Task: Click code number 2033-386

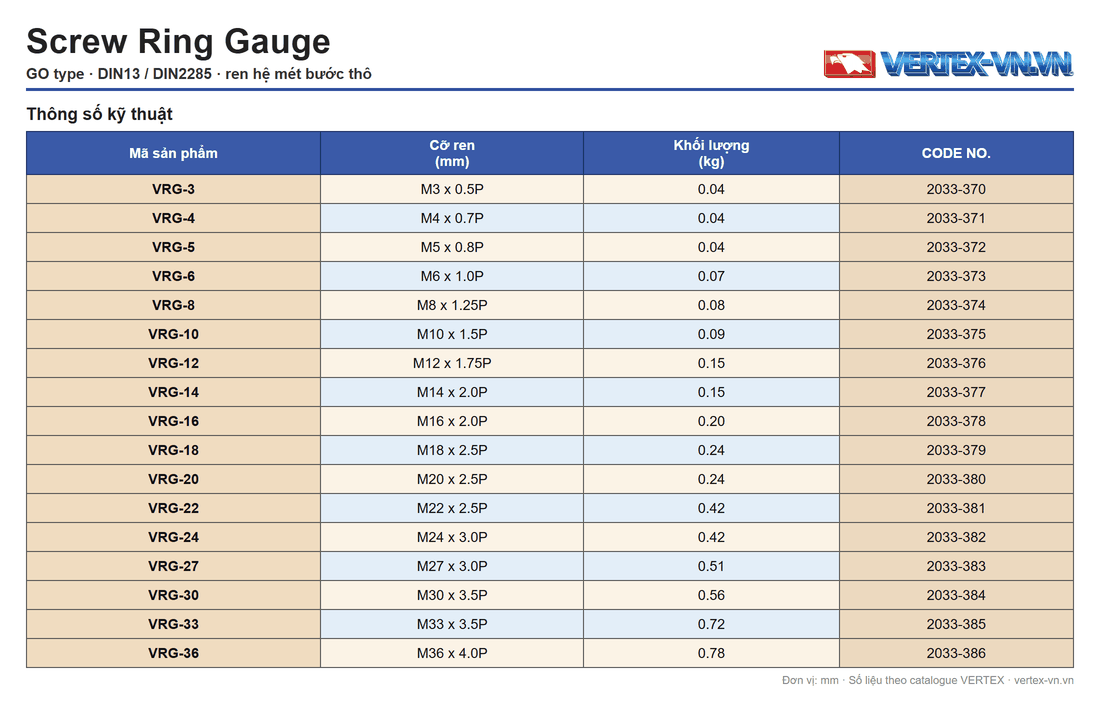Action: pos(956,653)
